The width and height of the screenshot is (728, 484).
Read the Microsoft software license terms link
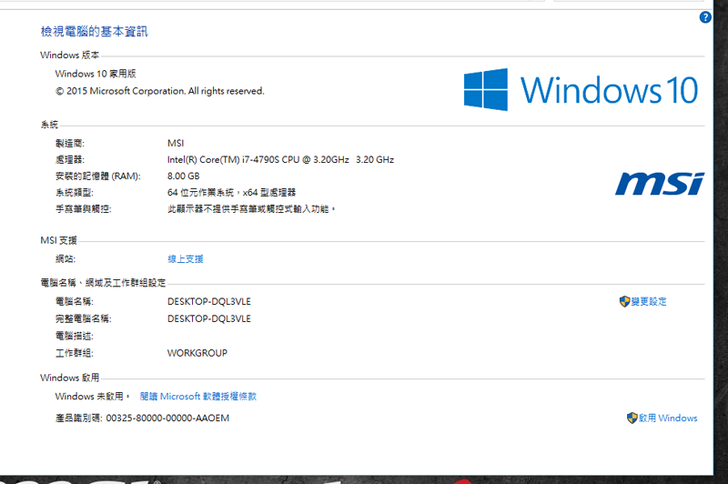(x=198, y=396)
